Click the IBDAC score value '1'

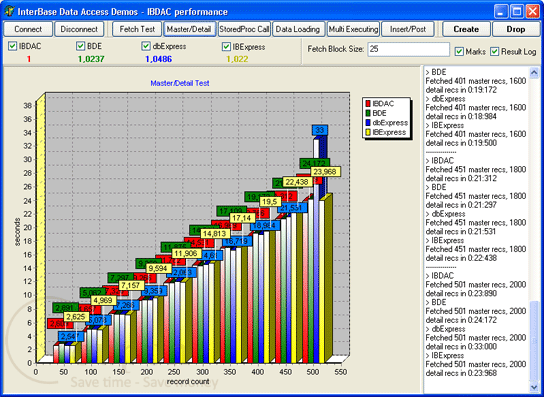(x=29, y=59)
